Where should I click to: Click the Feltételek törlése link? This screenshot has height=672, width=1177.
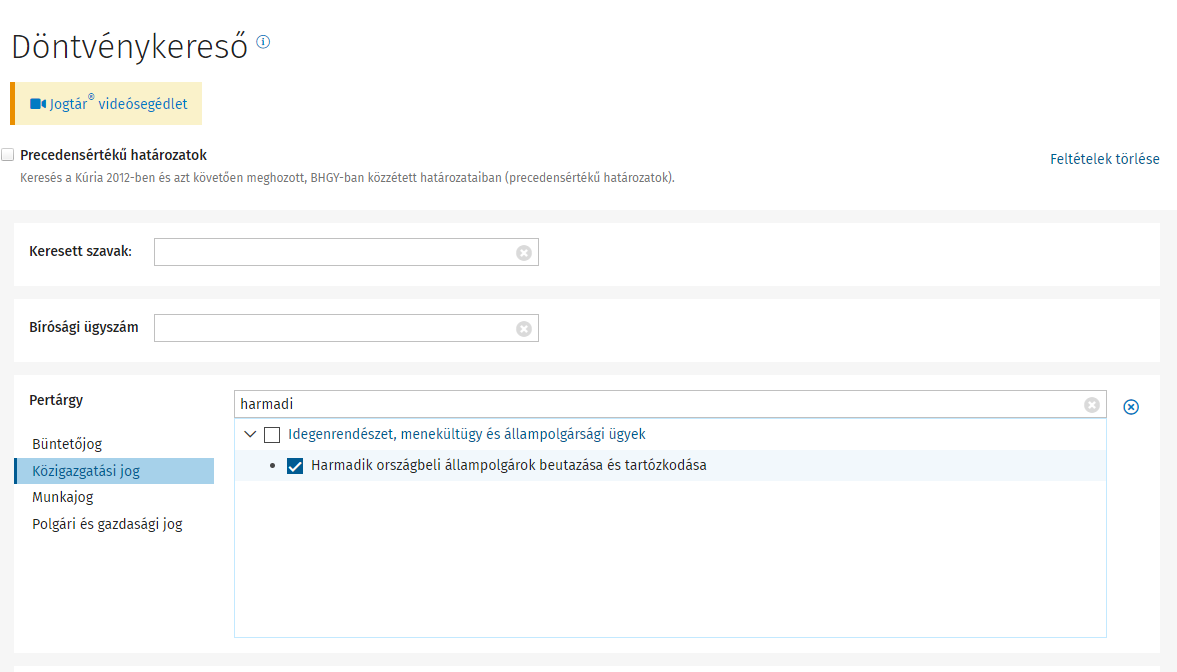[x=1104, y=159]
